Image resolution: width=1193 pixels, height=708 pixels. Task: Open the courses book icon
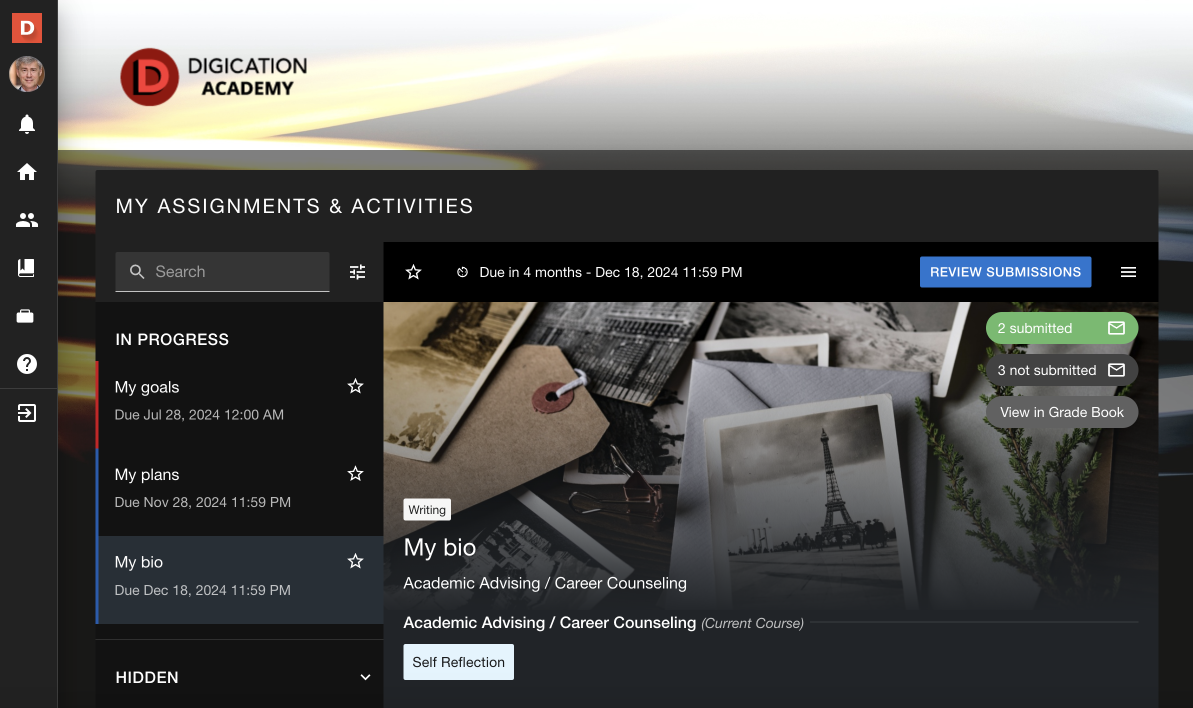click(x=27, y=268)
